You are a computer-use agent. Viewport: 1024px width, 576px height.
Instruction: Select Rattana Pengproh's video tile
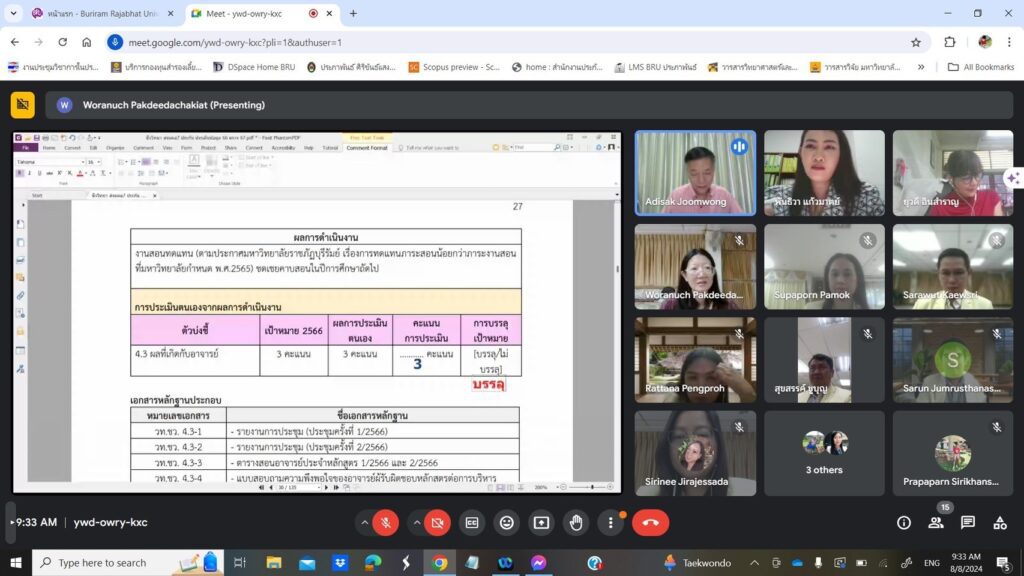pyautogui.click(x=696, y=360)
